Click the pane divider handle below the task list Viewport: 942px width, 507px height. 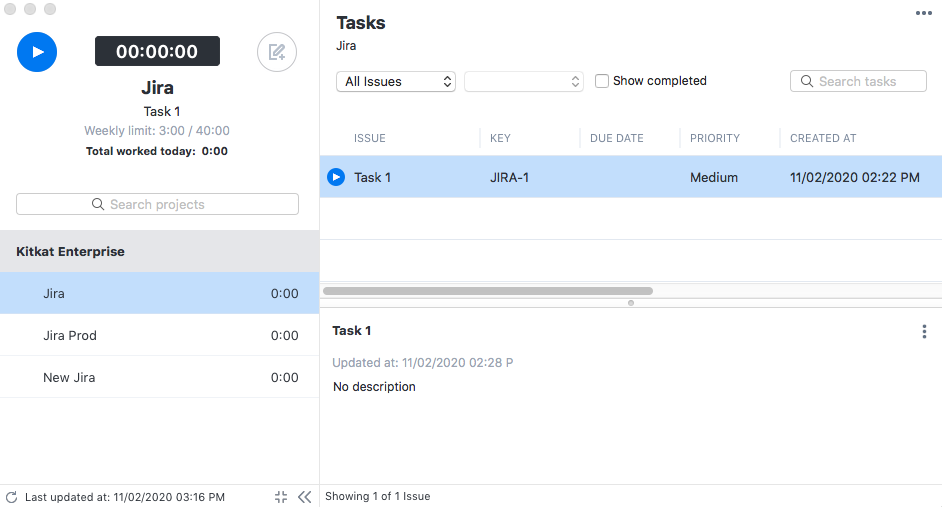click(631, 303)
